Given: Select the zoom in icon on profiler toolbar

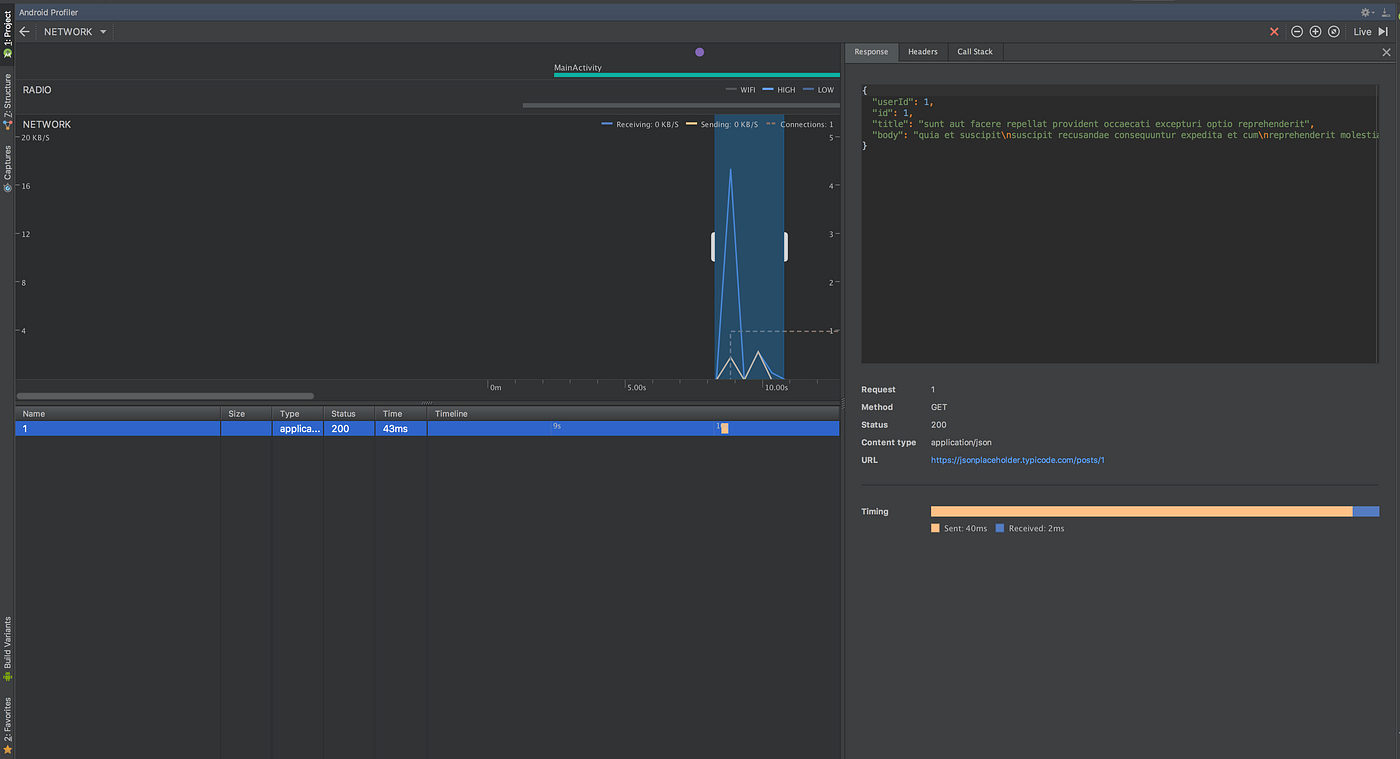Looking at the screenshot, I should 1315,31.
